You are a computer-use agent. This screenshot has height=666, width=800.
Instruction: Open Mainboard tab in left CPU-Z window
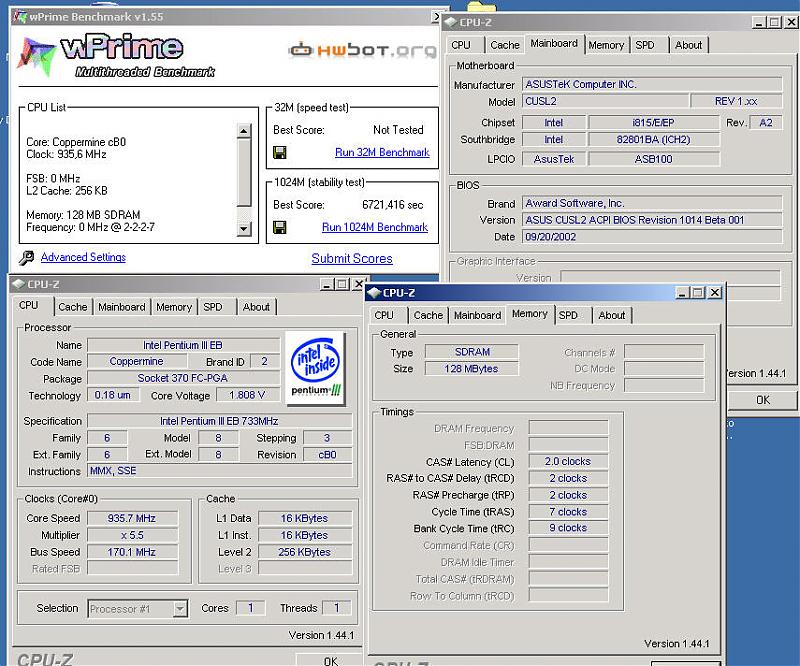121,307
